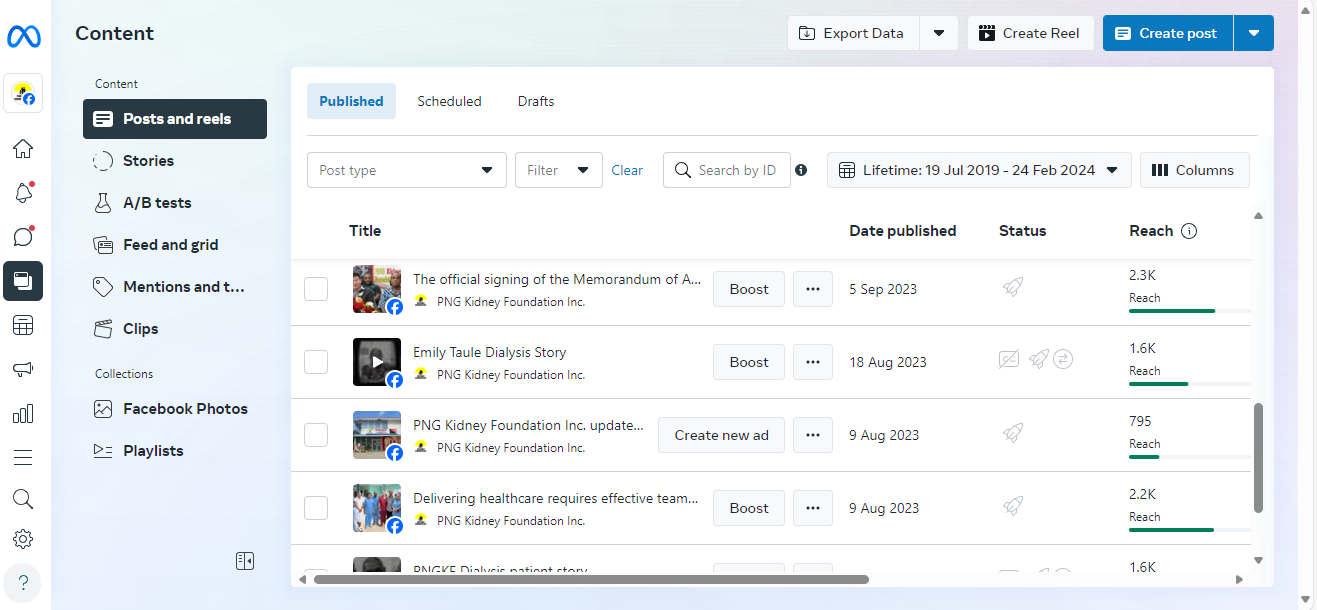Click the table's horizontal scrollbar thumb

click(591, 579)
